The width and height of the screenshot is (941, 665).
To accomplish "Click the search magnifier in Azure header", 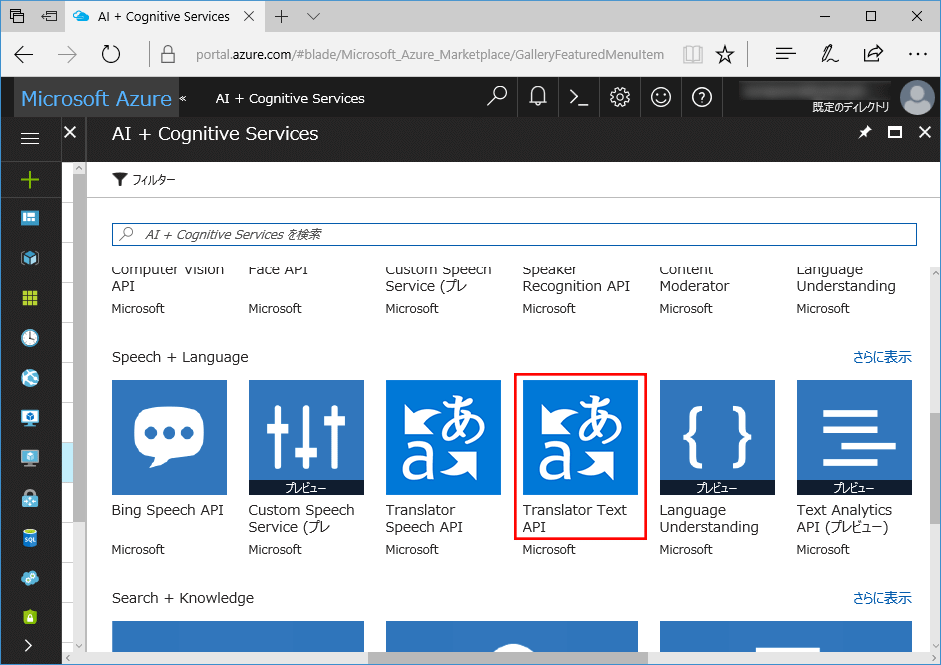I will [x=496, y=97].
